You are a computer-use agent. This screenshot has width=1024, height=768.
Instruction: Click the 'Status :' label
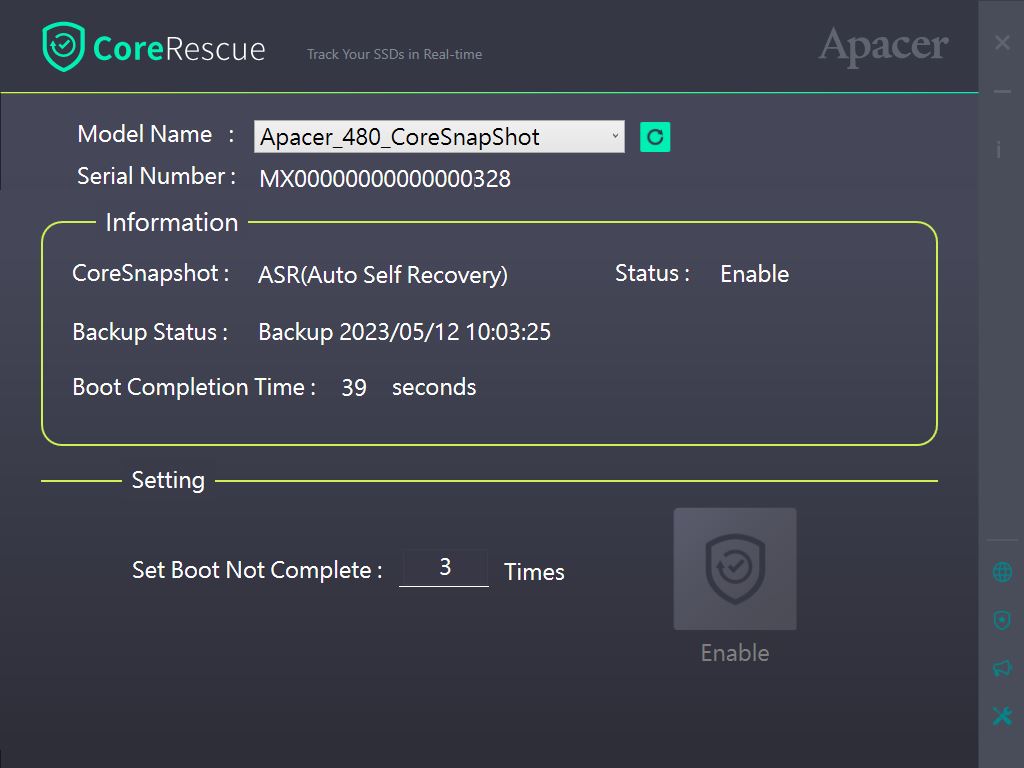(x=652, y=273)
